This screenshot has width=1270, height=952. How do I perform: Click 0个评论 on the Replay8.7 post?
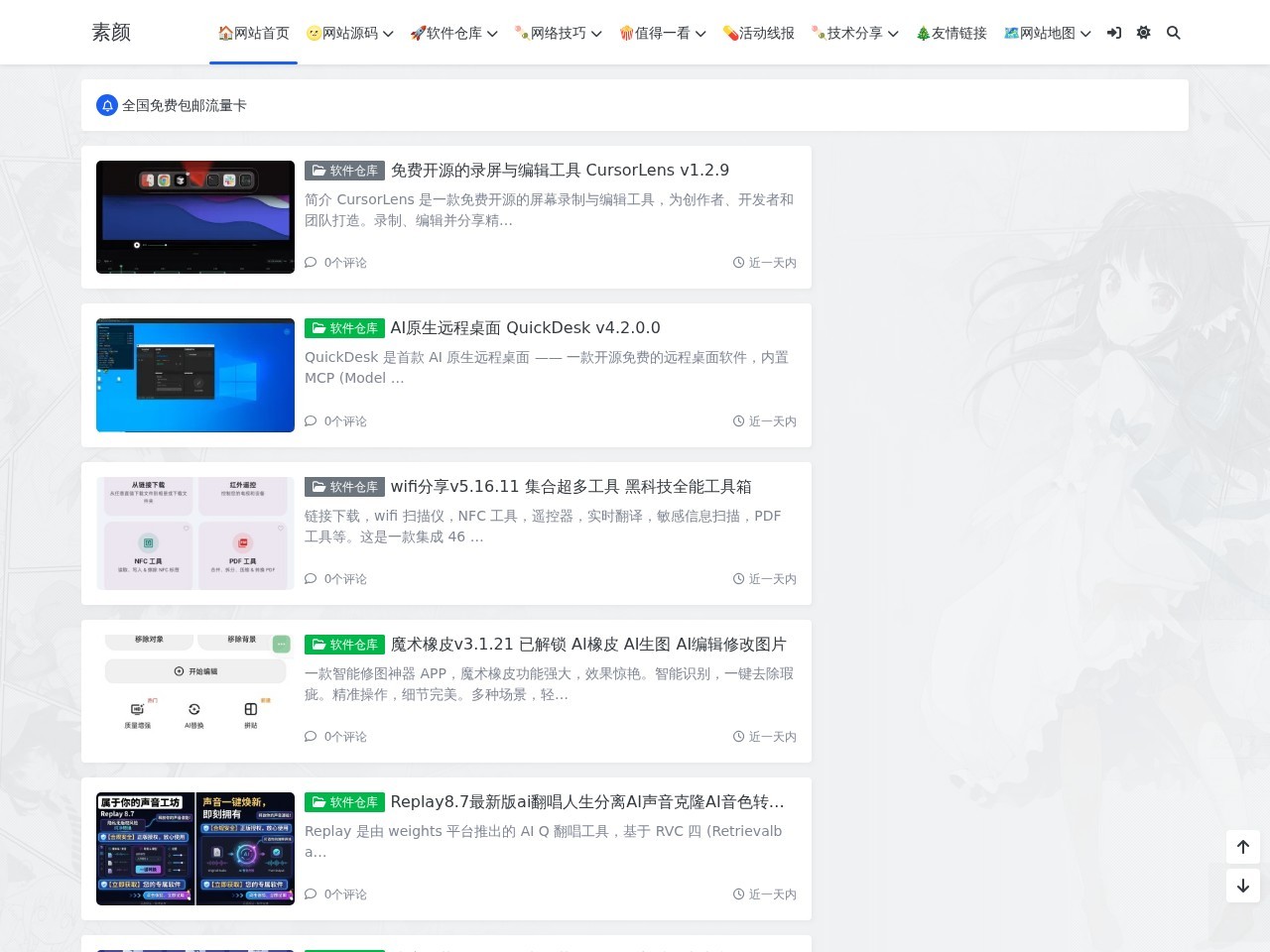[345, 894]
